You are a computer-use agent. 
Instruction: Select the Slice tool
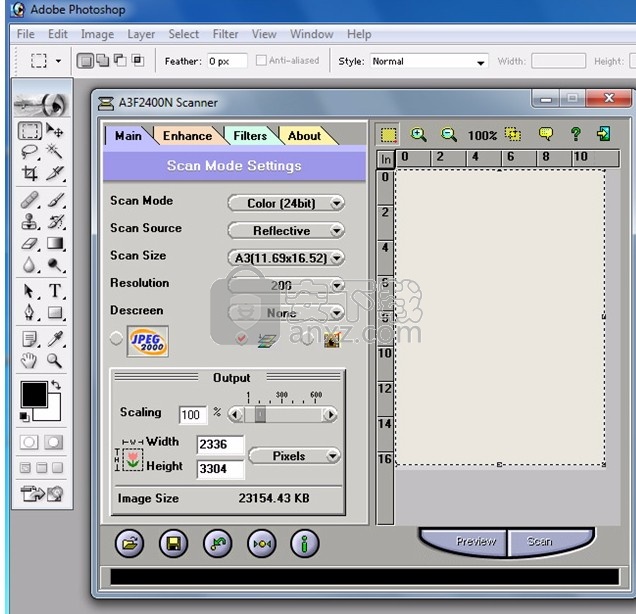[54, 173]
